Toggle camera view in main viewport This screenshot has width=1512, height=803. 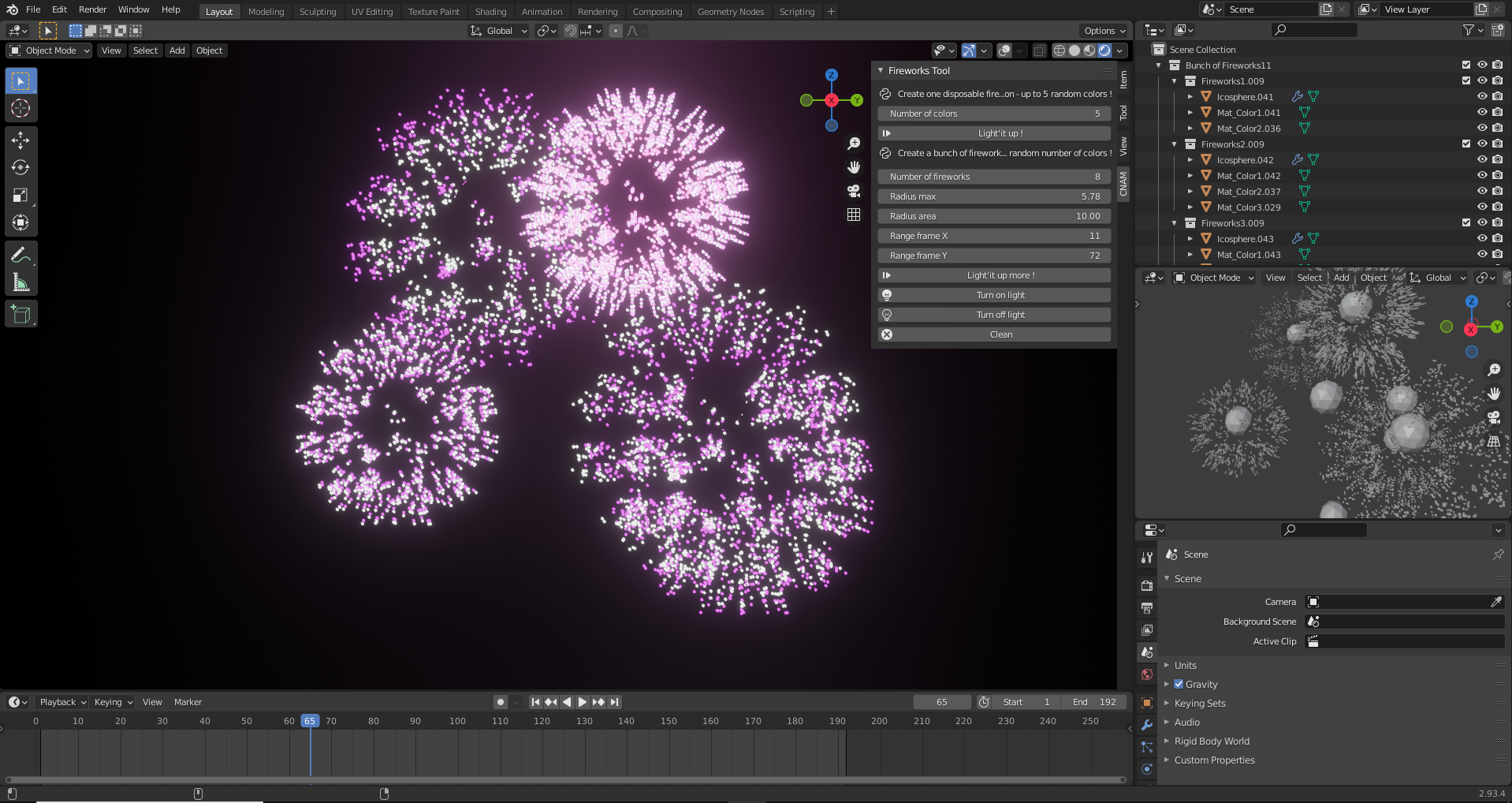tap(853, 191)
